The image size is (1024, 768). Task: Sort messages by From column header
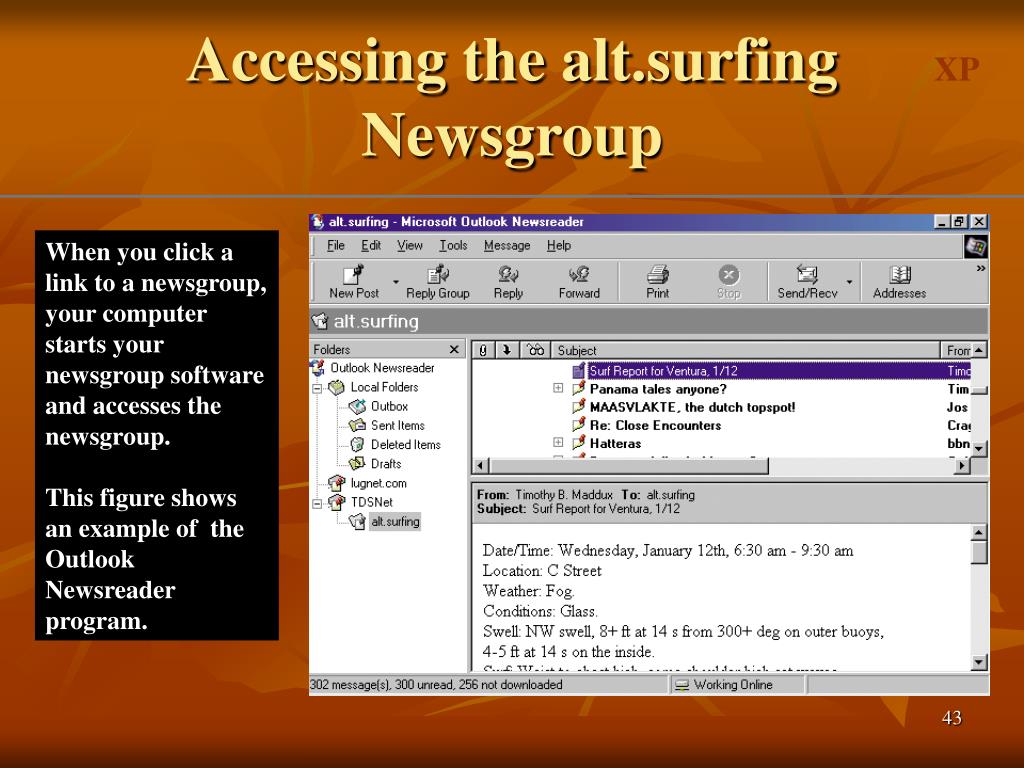957,350
